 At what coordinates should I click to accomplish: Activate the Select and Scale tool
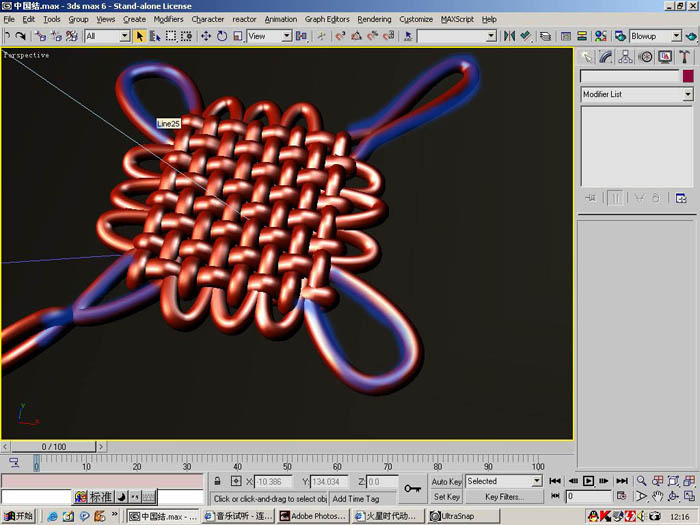click(238, 36)
